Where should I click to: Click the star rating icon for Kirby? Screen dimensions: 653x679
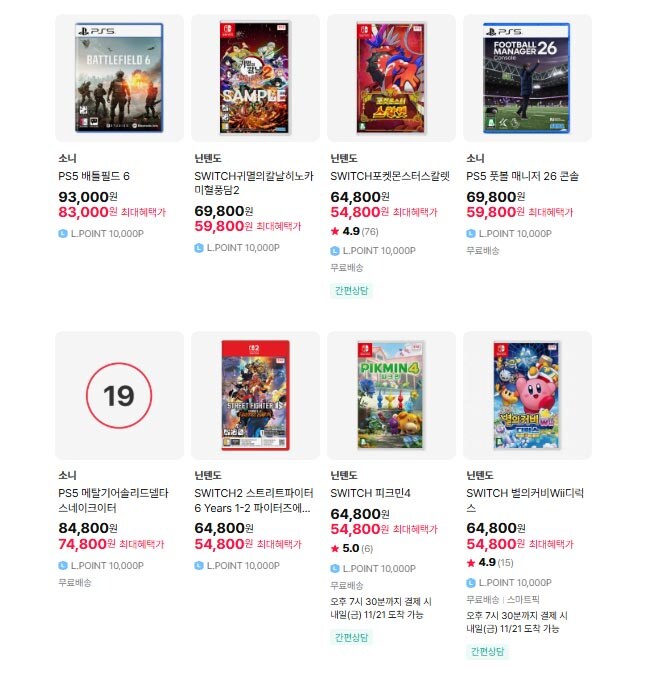[x=471, y=563]
